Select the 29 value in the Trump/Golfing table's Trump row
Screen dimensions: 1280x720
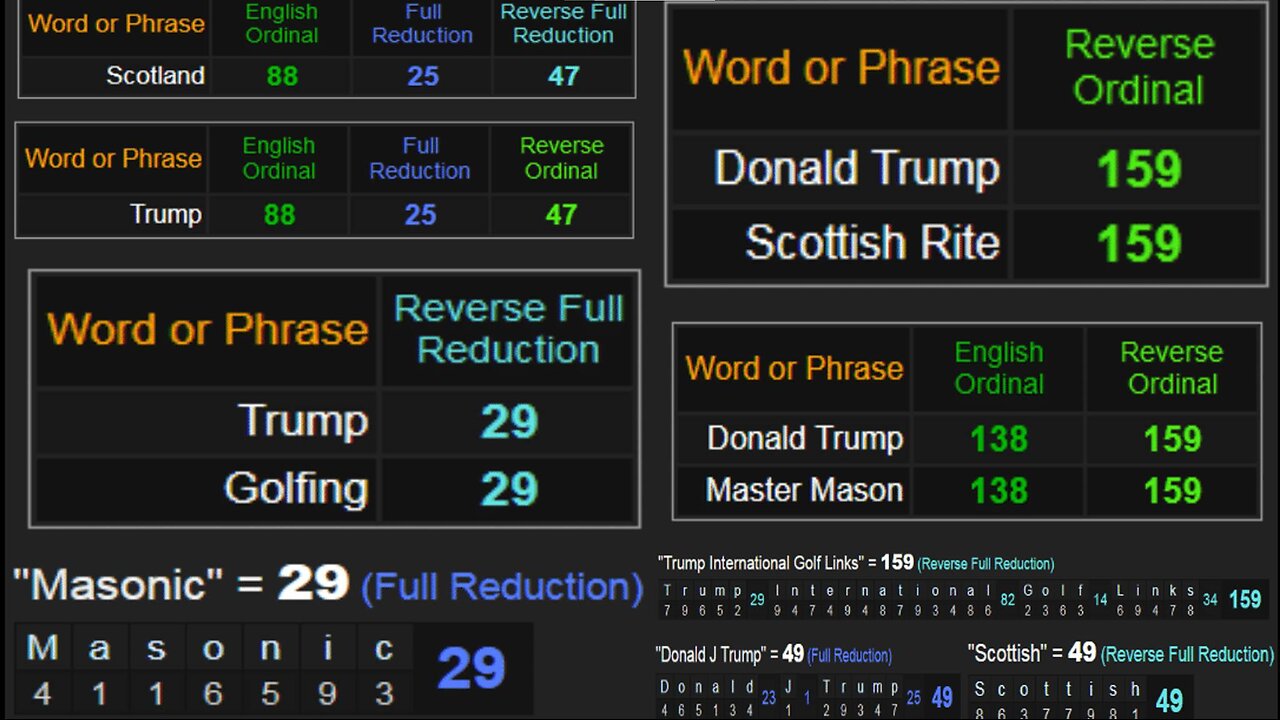(509, 422)
